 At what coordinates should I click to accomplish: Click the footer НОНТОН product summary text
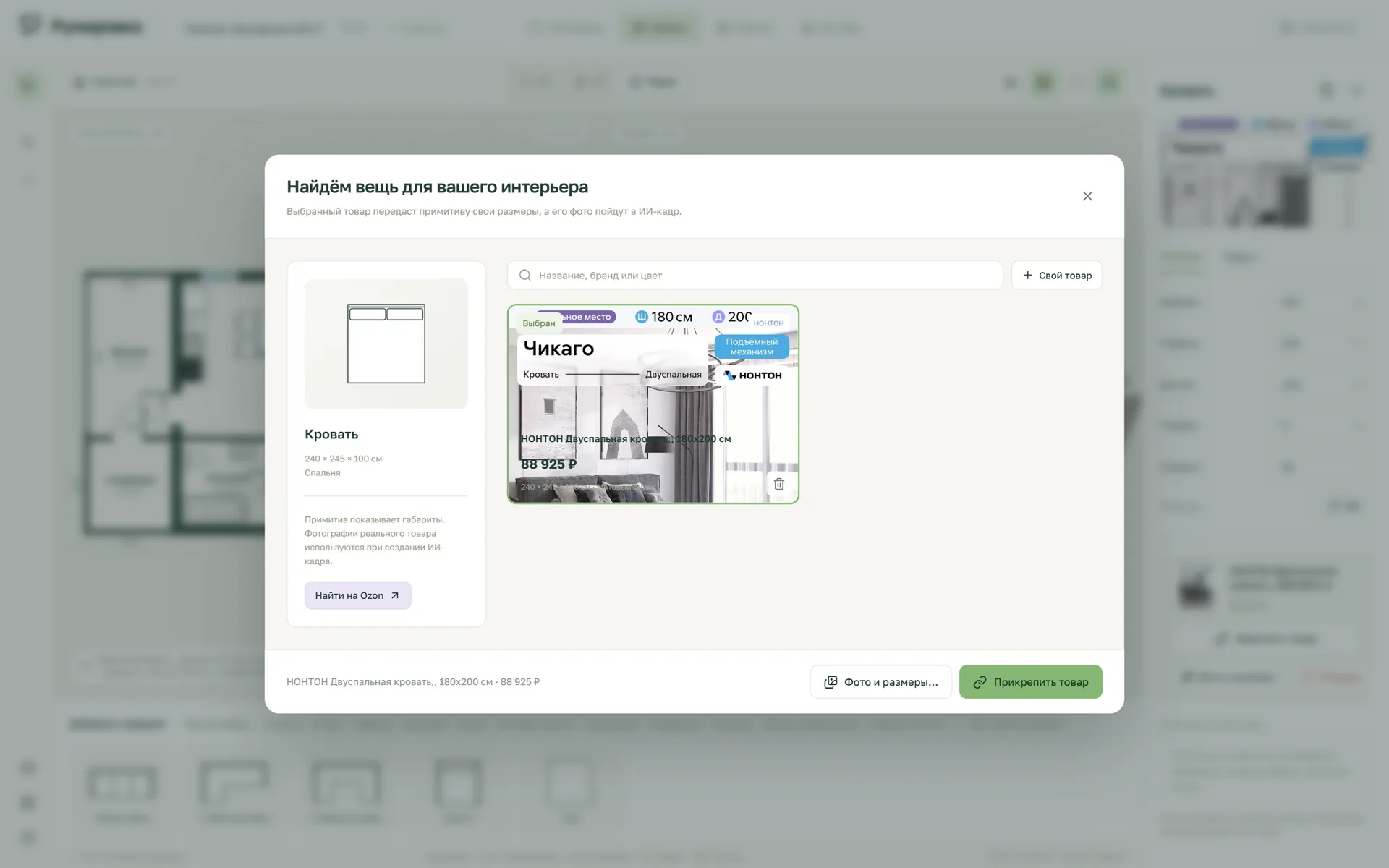[413, 681]
